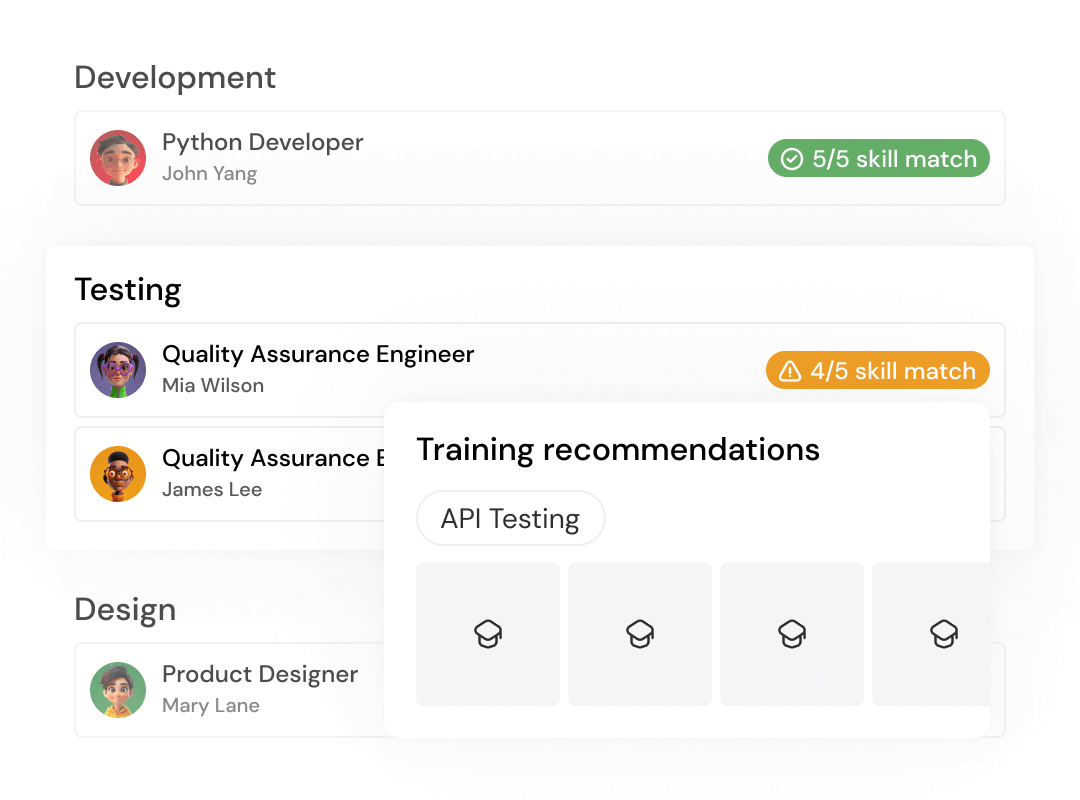The height and width of the screenshot is (800, 1080).
Task: Click the Design section heading
Action: tap(125, 610)
